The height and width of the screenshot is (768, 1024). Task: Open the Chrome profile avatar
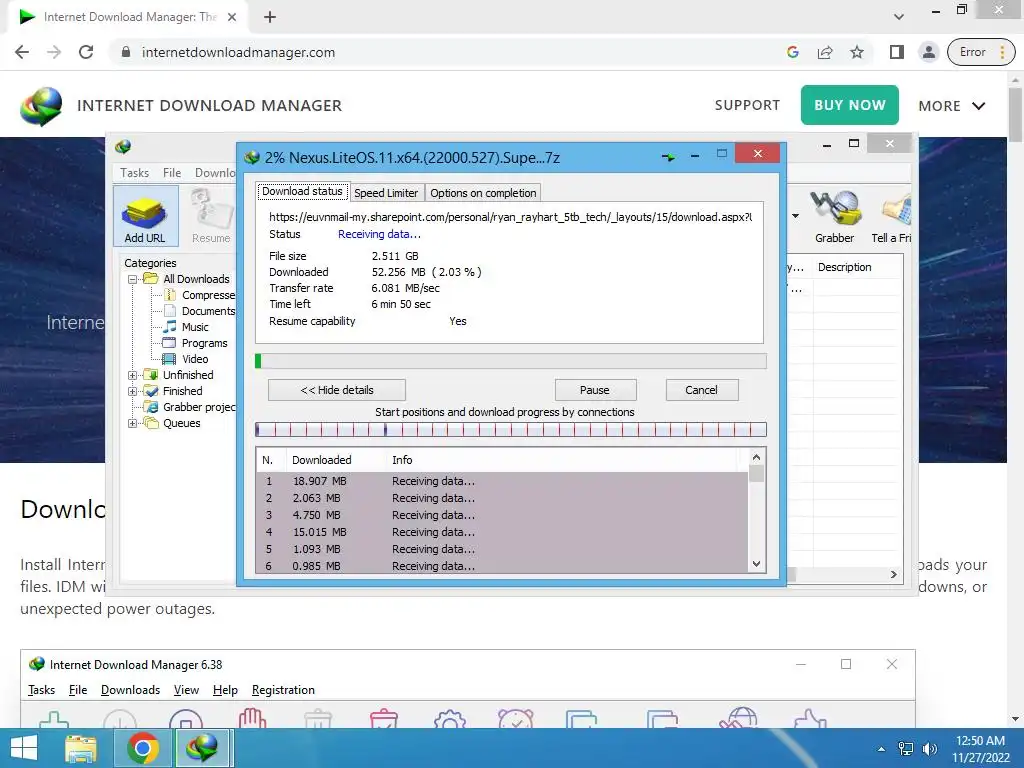click(x=929, y=52)
